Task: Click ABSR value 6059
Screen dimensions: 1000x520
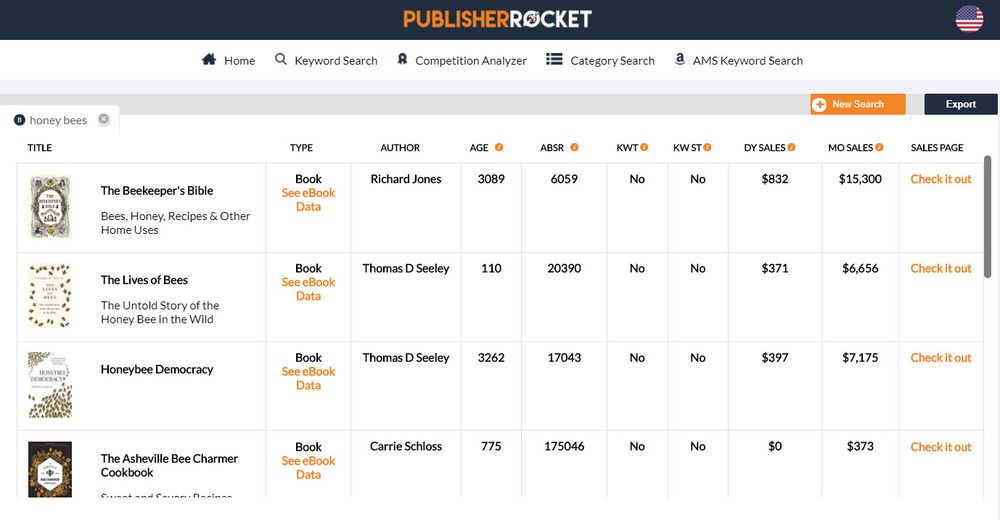Action: (x=564, y=179)
